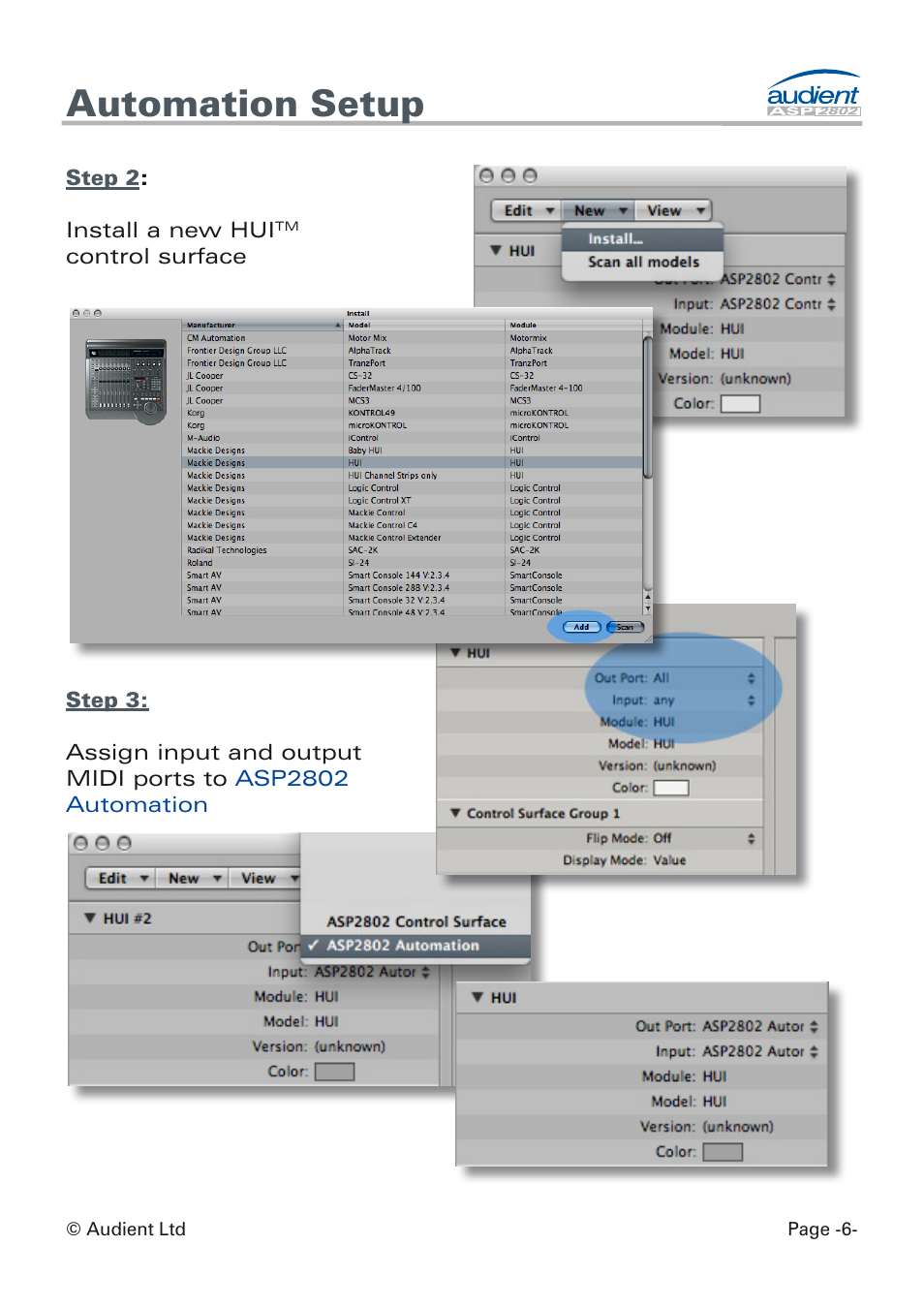Choose ASP2802 Control Surface from port popup
Screen dimensions: 924x1308
pyautogui.click(x=416, y=921)
